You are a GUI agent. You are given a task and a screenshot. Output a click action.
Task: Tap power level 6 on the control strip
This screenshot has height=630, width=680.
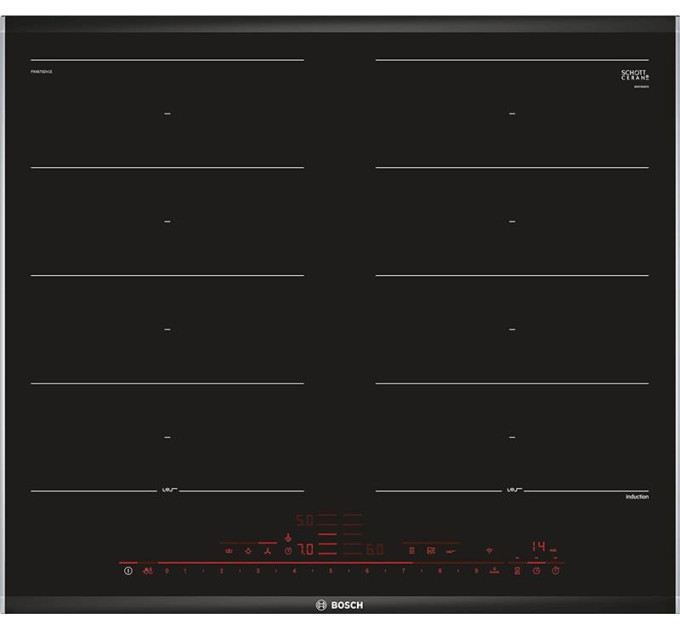tap(367, 571)
